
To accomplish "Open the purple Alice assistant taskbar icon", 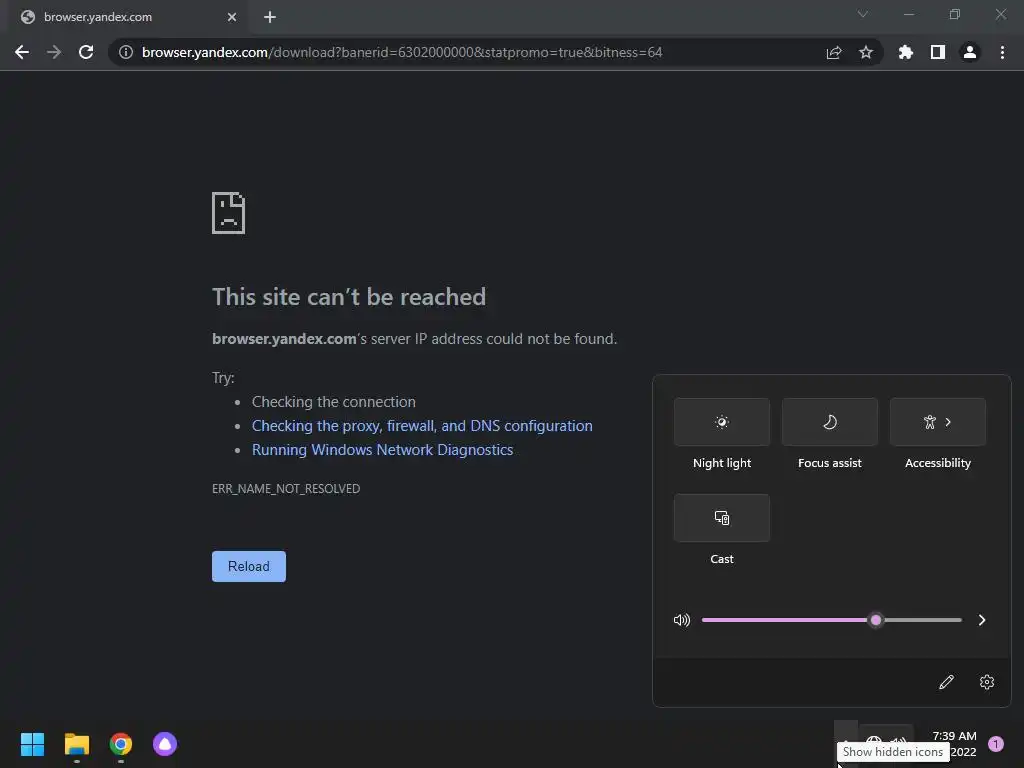I will point(165,744).
